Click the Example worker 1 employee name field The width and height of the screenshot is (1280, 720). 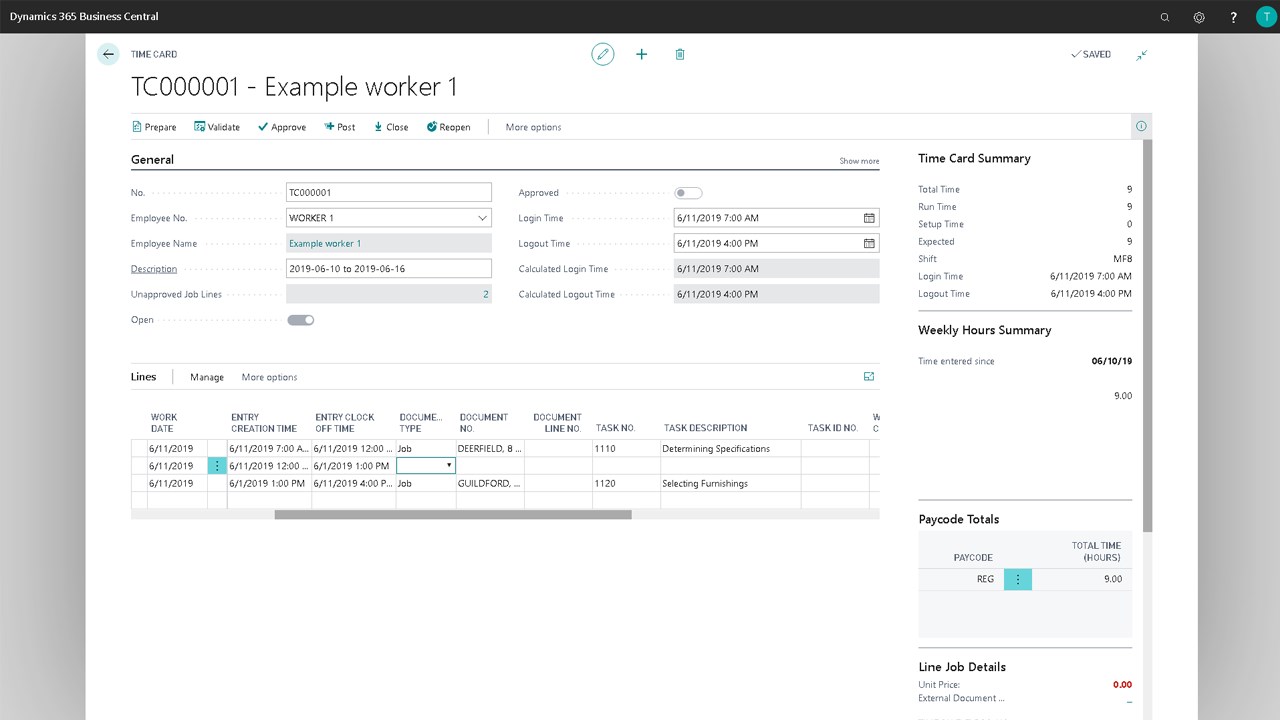(389, 243)
